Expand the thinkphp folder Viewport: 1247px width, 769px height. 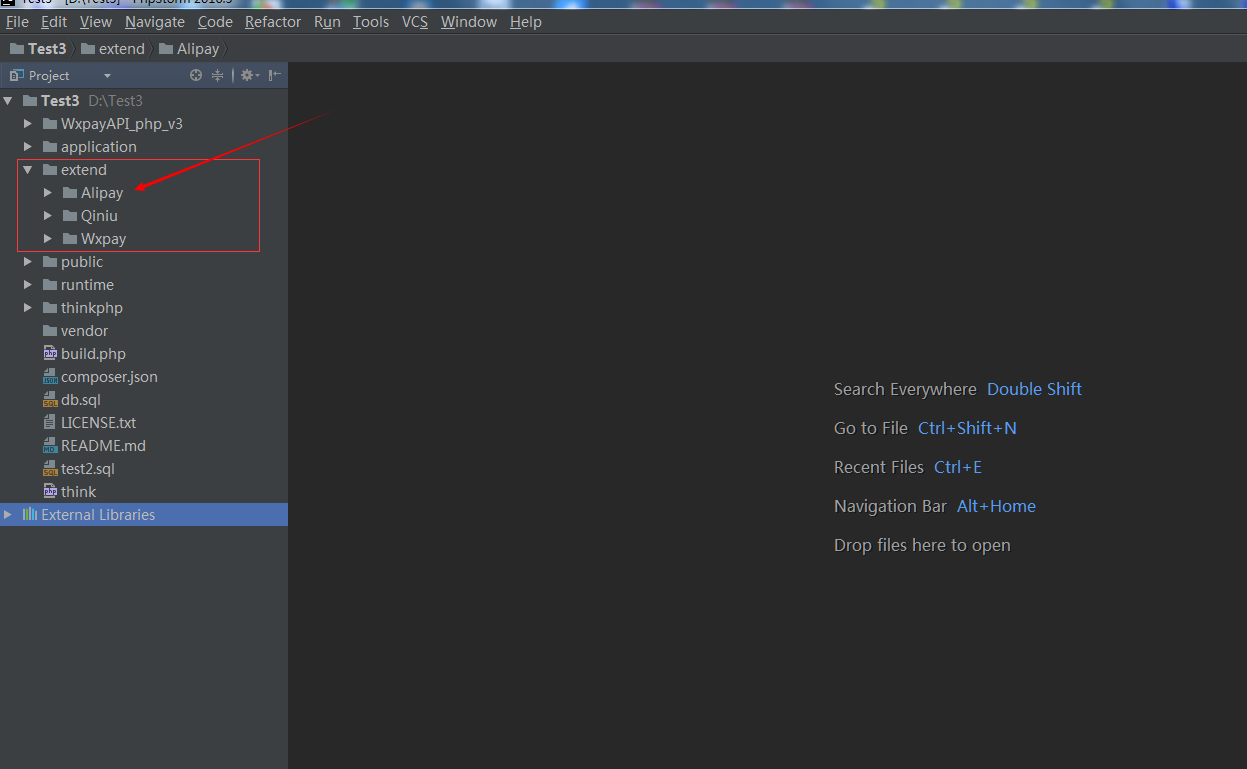pos(28,308)
